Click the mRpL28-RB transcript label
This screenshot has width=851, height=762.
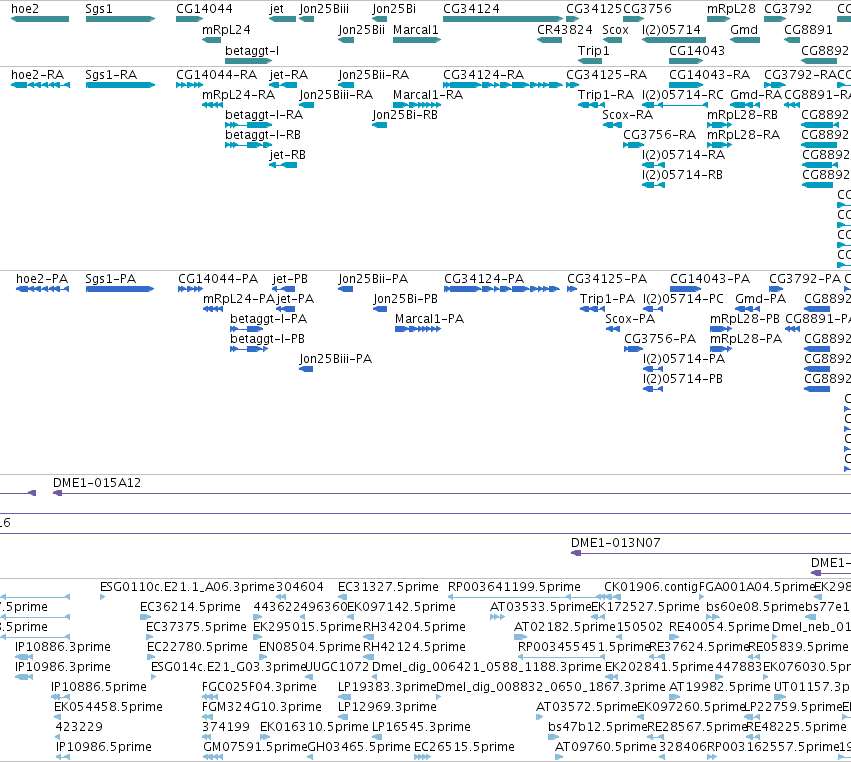[x=742, y=115]
